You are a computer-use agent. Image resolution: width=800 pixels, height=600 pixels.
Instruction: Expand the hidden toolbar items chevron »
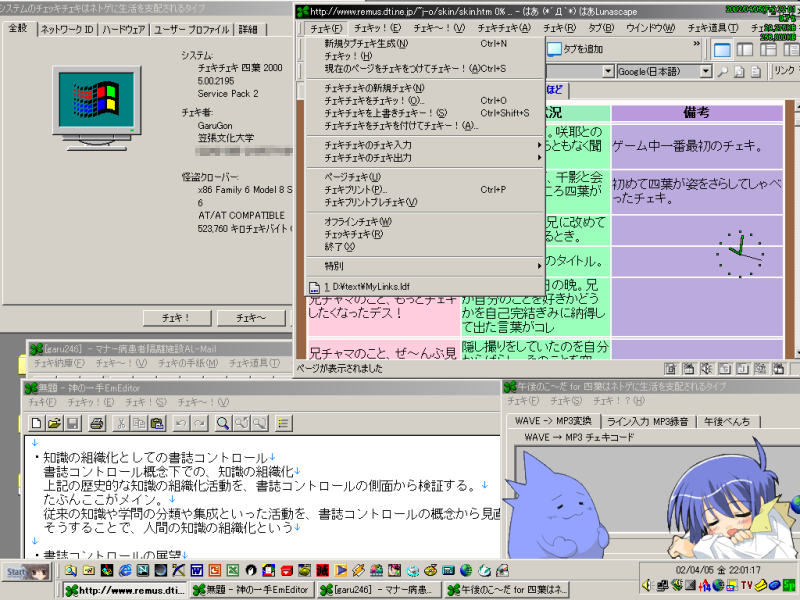pyautogui.click(x=696, y=44)
